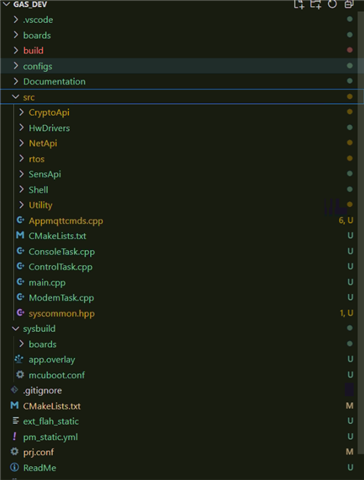The height and width of the screenshot is (480, 364).
Task: Click the gear icon beside mcuboot.conf
Action: click(20, 375)
